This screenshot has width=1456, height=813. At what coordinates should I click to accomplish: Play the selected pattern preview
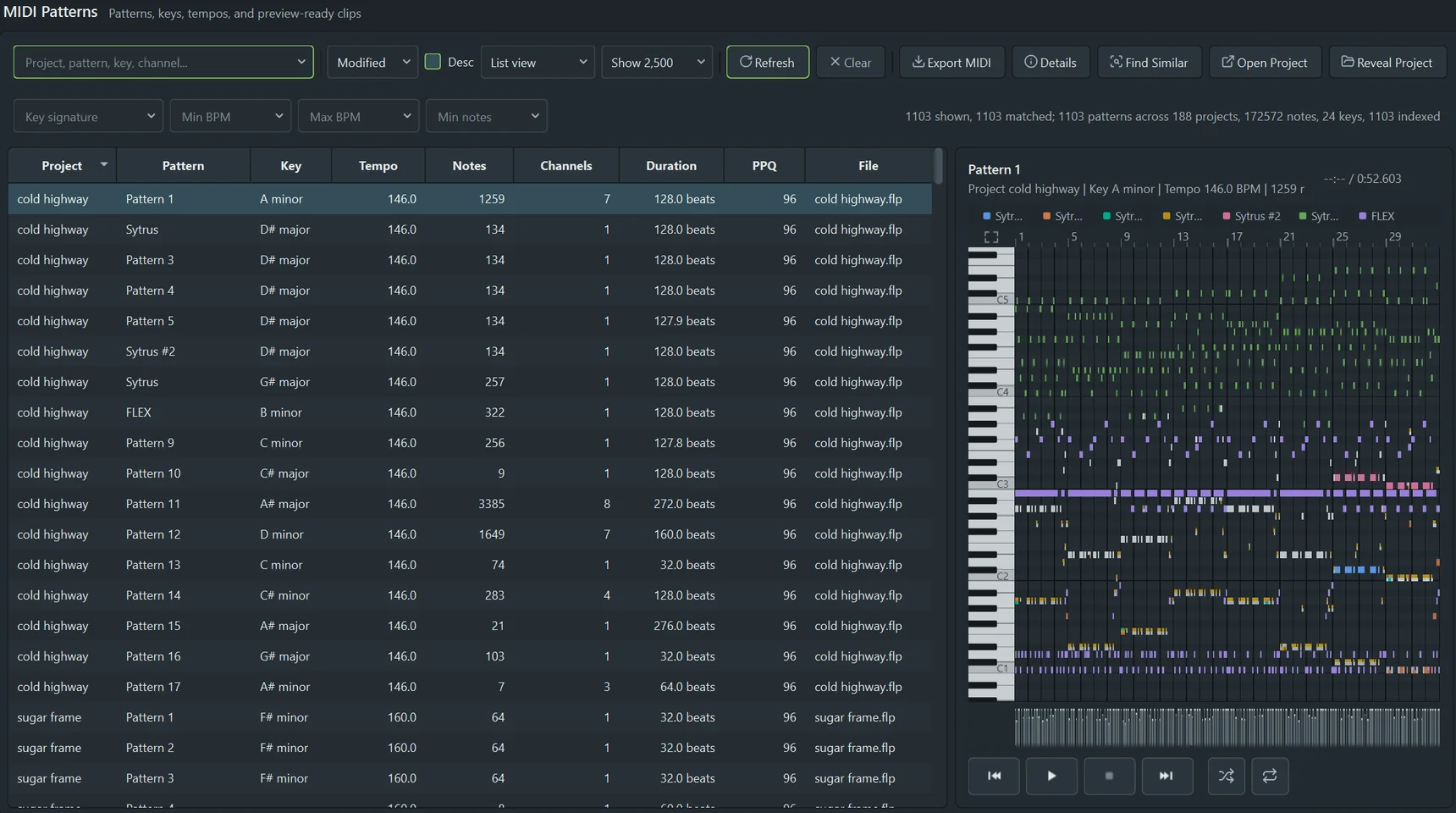click(1051, 776)
